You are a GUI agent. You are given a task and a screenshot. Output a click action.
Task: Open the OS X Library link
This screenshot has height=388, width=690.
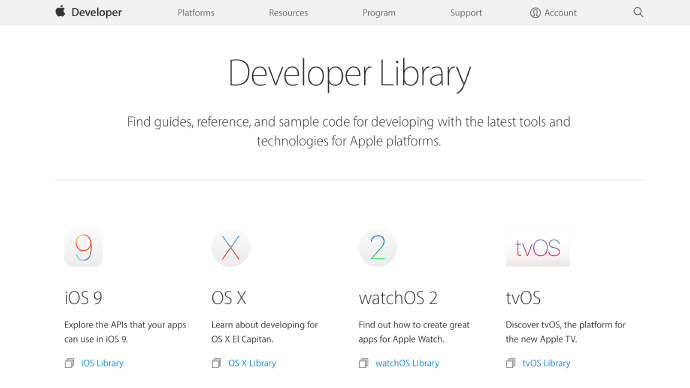(x=252, y=363)
